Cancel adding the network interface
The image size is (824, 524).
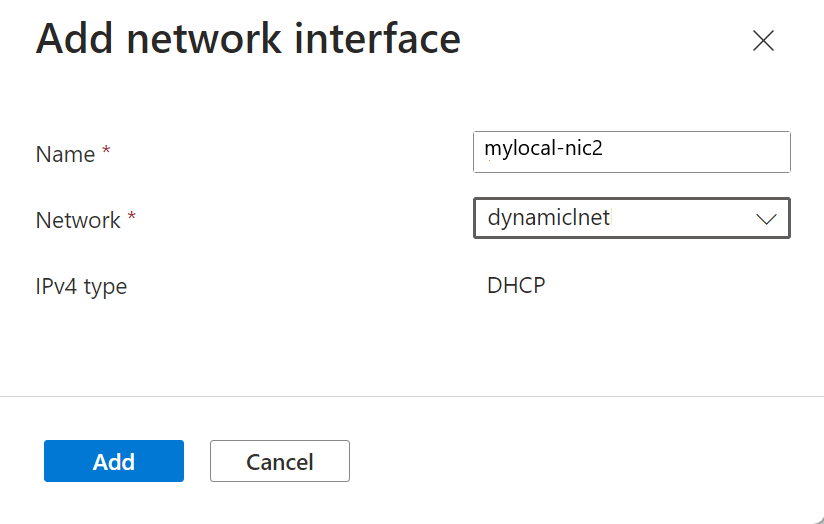tap(279, 461)
